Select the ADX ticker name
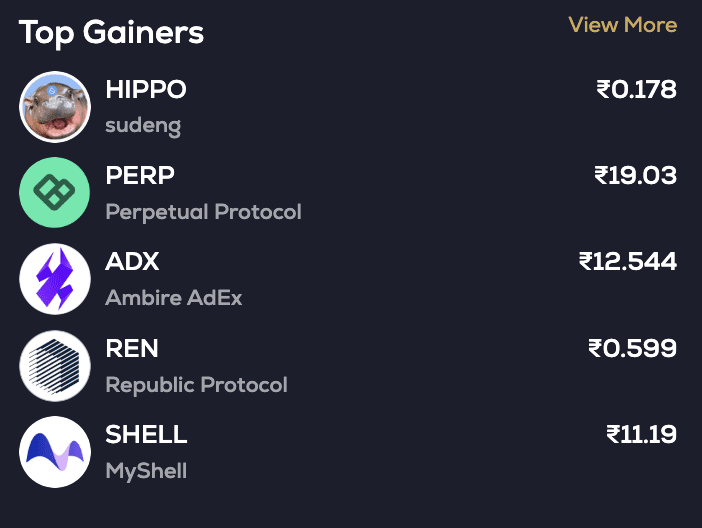The image size is (702, 528). (x=132, y=262)
